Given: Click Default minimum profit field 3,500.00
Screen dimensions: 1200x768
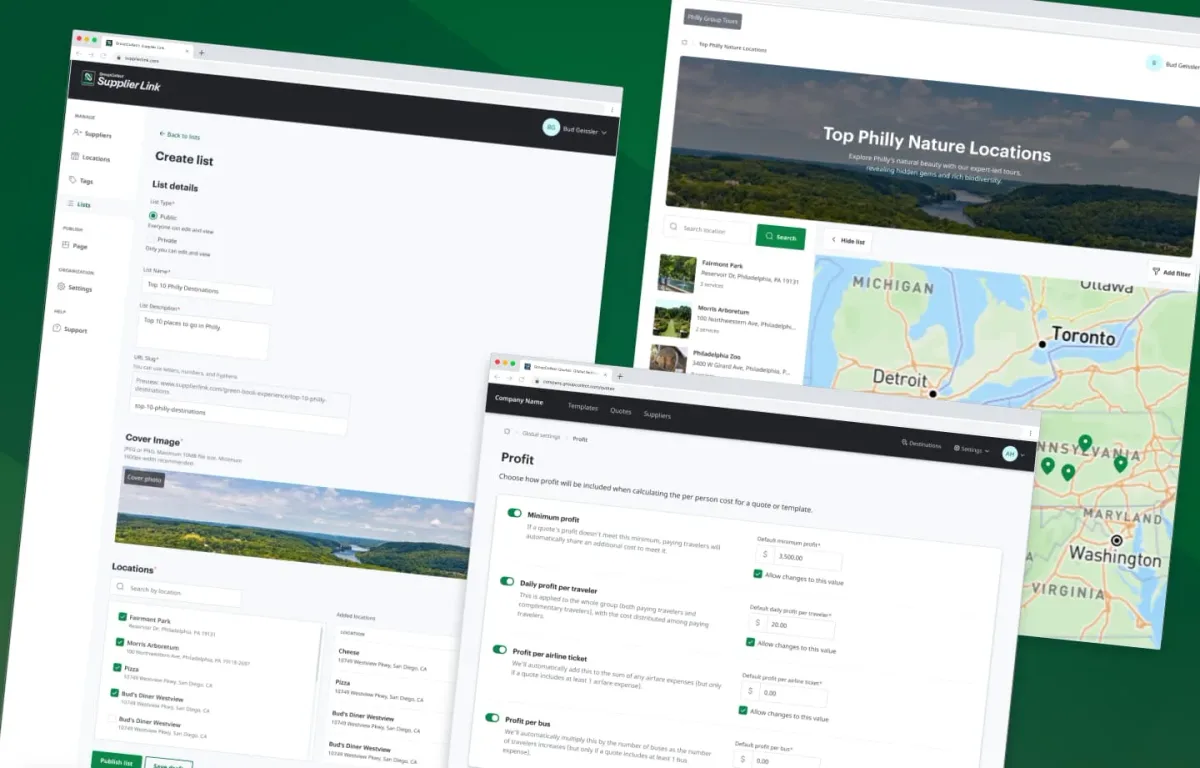Looking at the screenshot, I should (x=799, y=557).
